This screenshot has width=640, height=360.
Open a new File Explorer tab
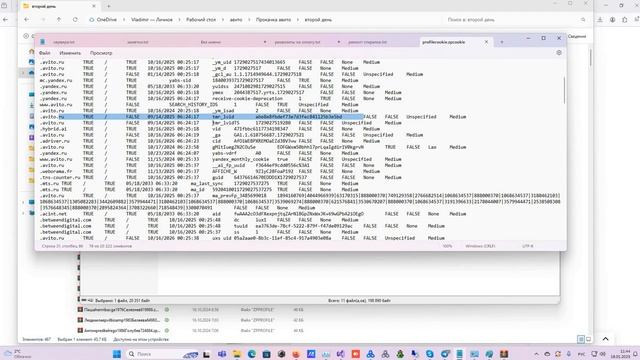pyautogui.click(x=109, y=6)
